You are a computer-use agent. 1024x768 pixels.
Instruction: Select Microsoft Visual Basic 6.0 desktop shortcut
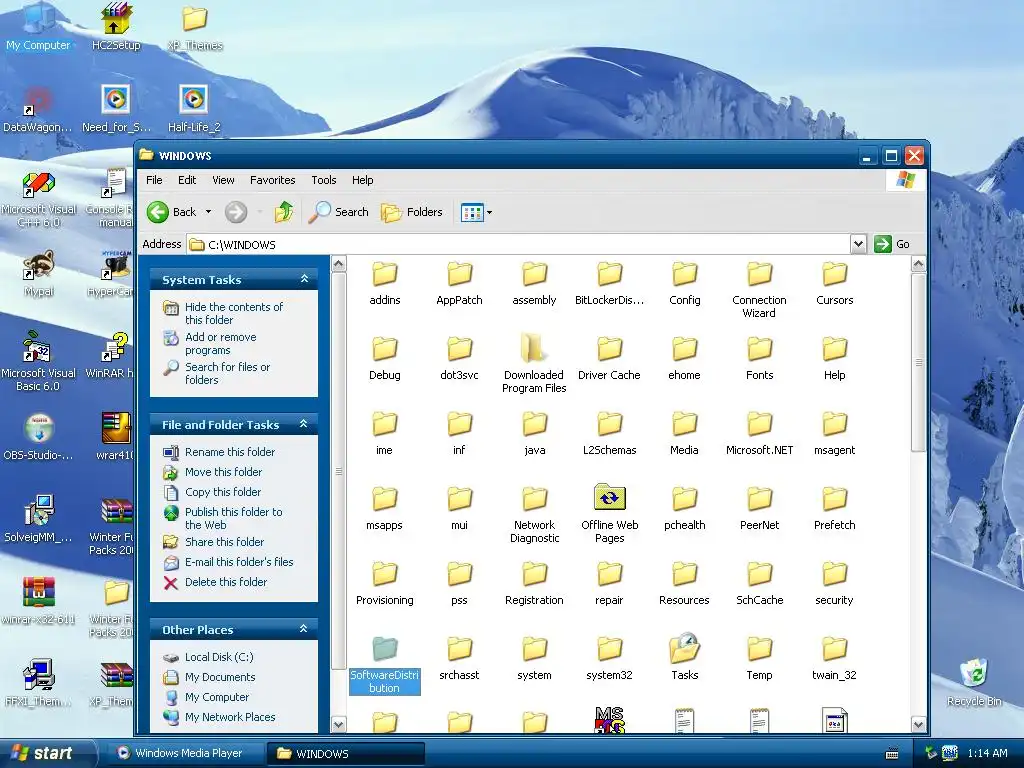(x=39, y=361)
